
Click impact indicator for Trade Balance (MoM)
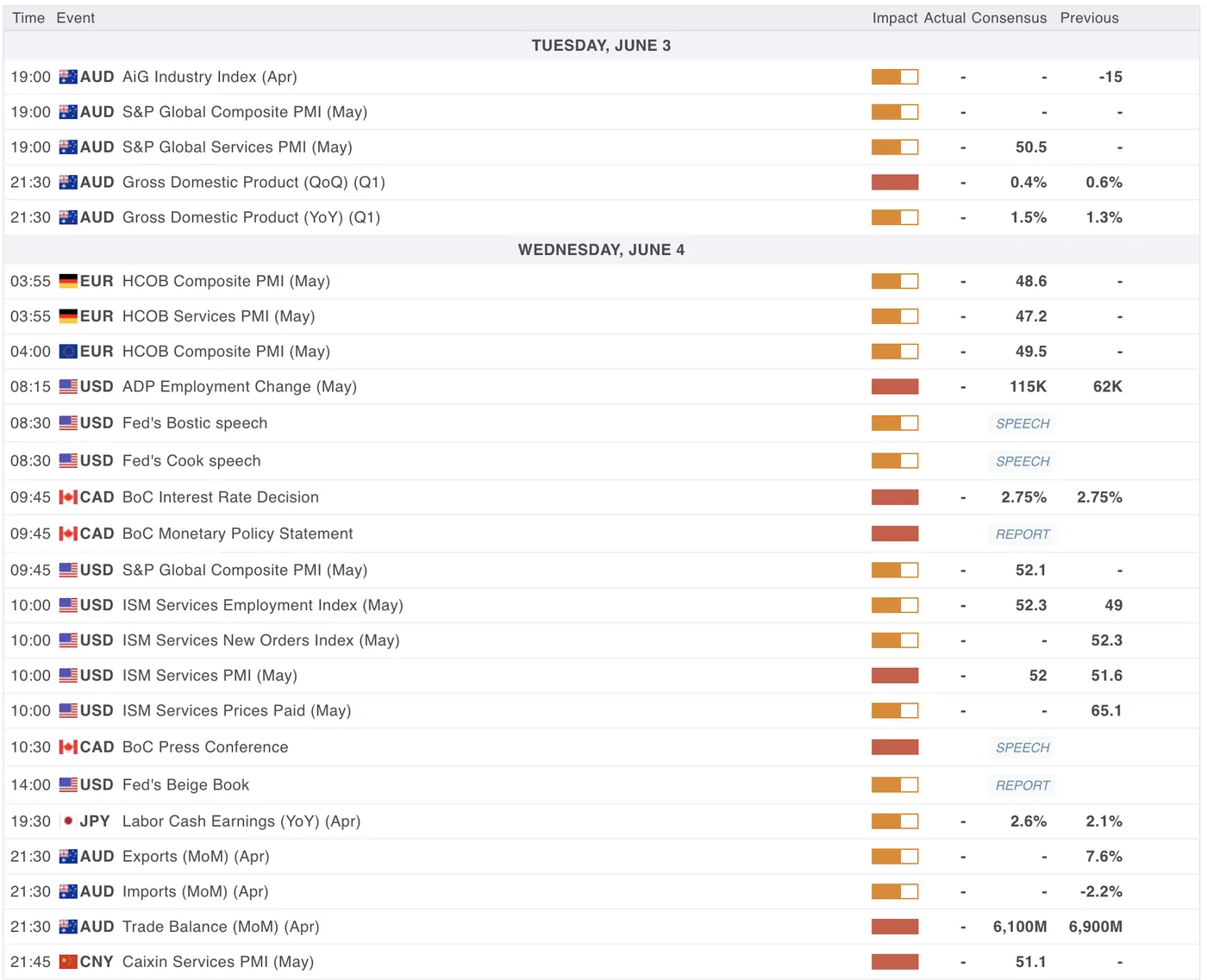click(895, 927)
